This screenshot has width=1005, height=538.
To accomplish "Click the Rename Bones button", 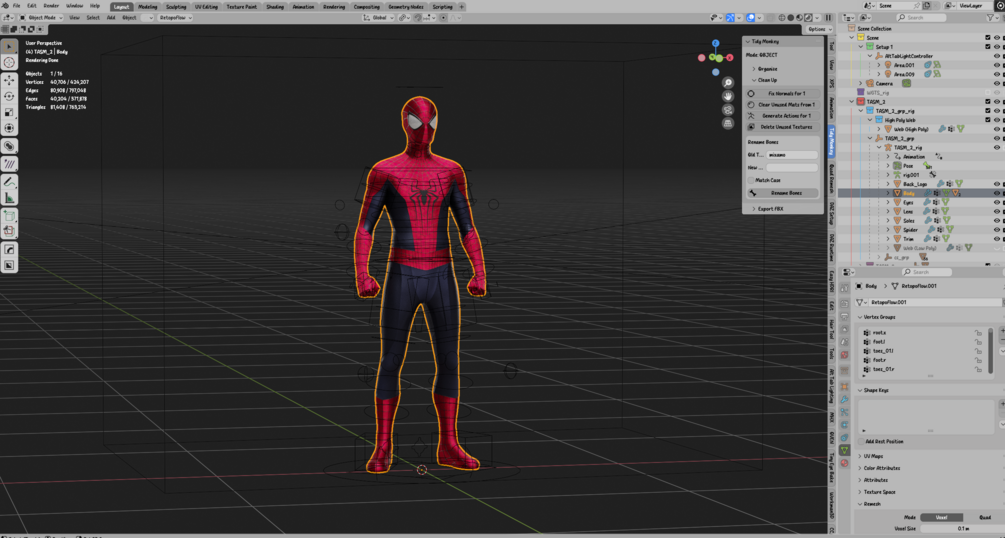I will click(786, 193).
